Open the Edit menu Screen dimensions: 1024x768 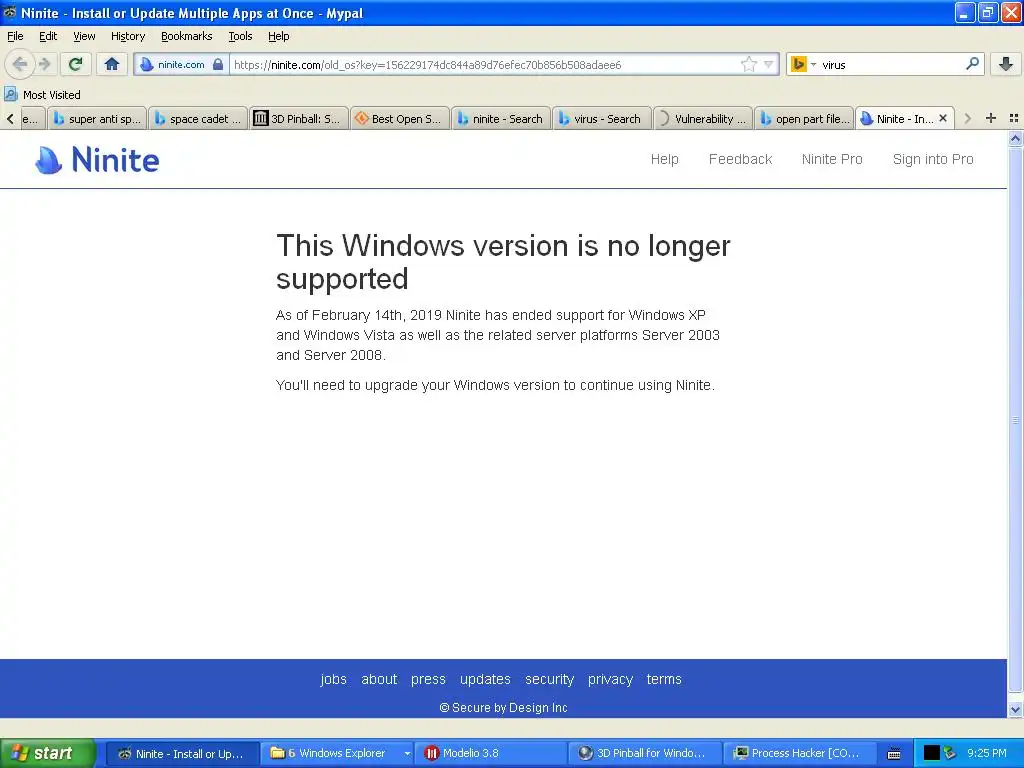[48, 36]
